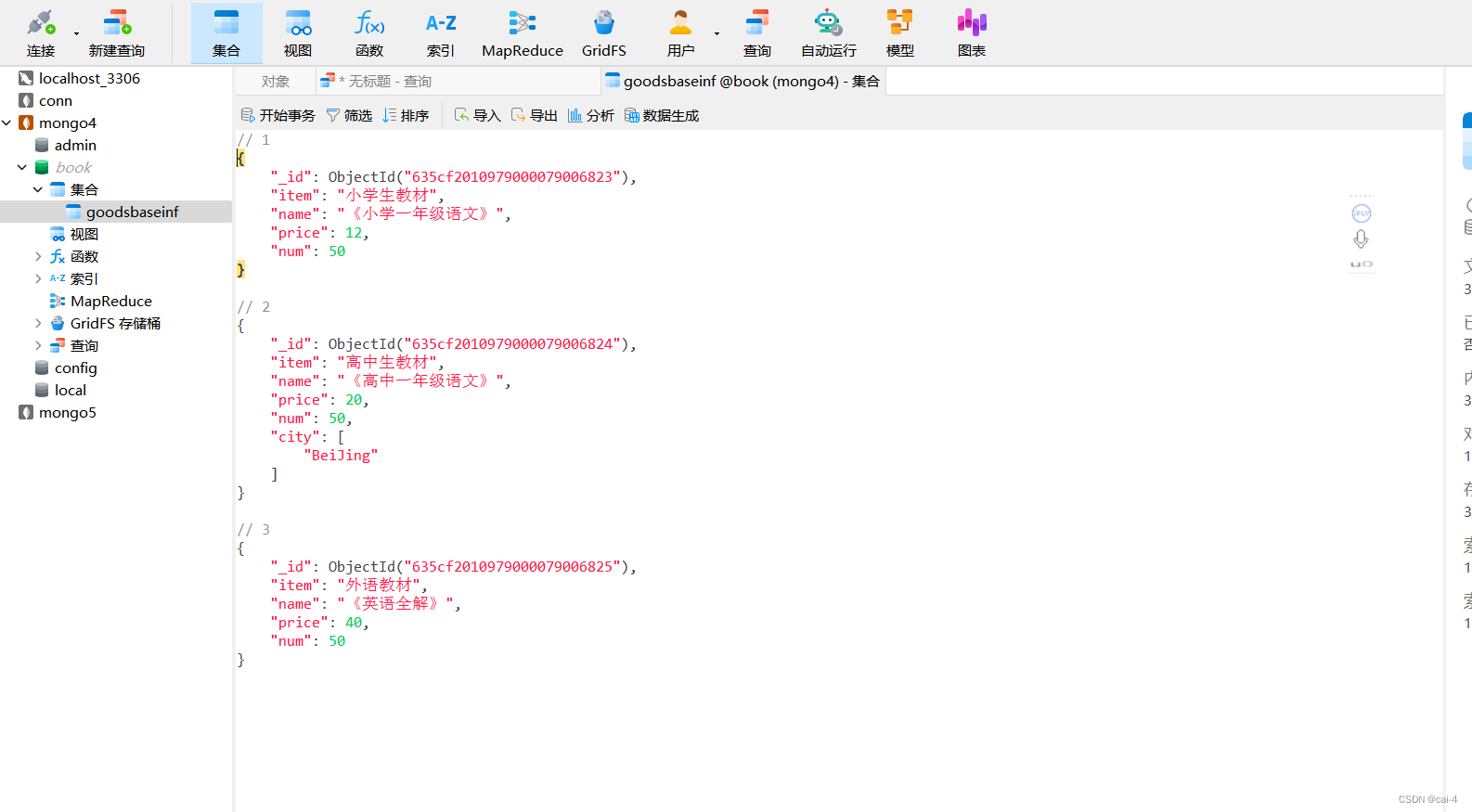Screen dimensions: 1472x812
Task: Click Begin Transaction (开始事务) button
Action: pyautogui.click(x=278, y=115)
